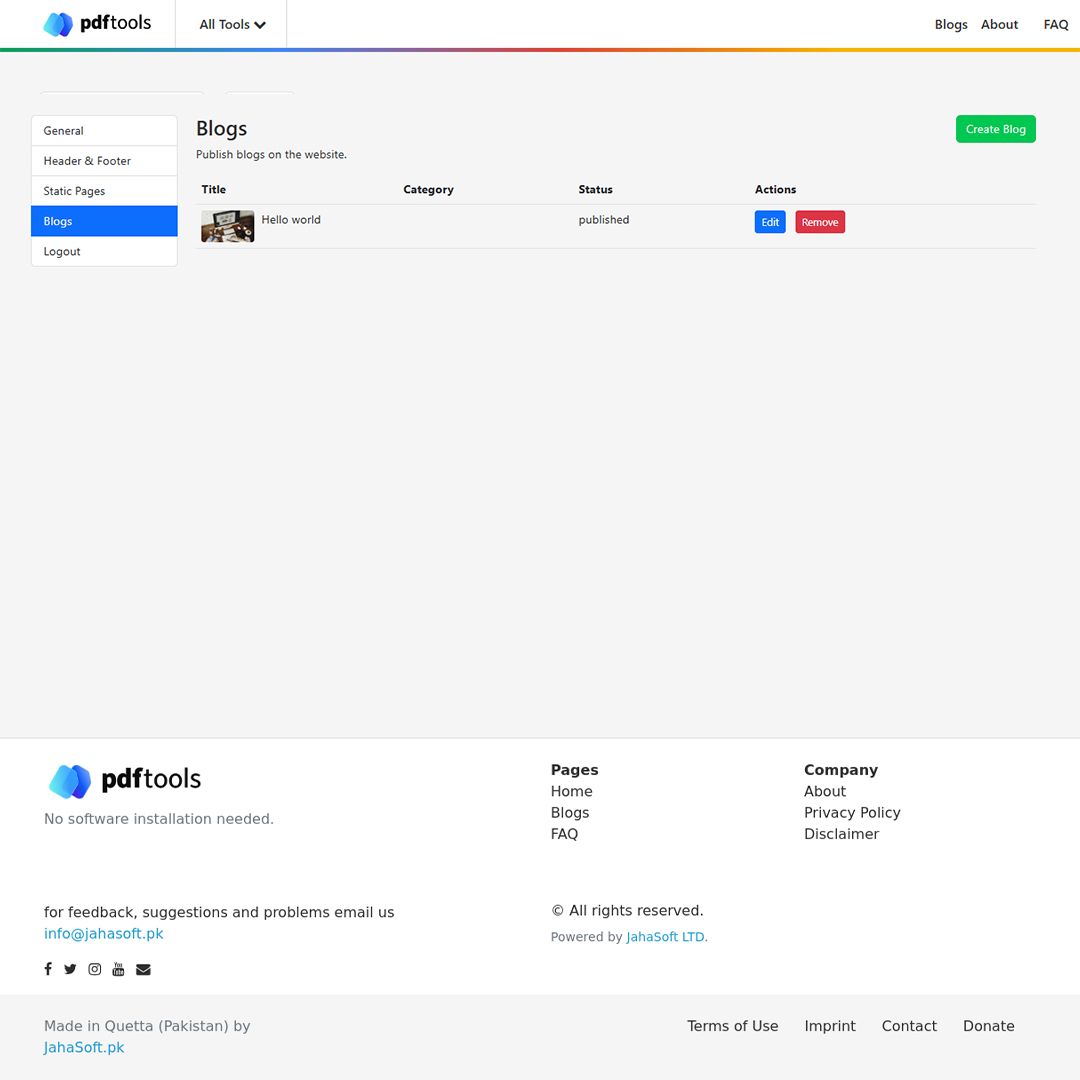Open the FAQ footer link under Pages

(x=564, y=834)
